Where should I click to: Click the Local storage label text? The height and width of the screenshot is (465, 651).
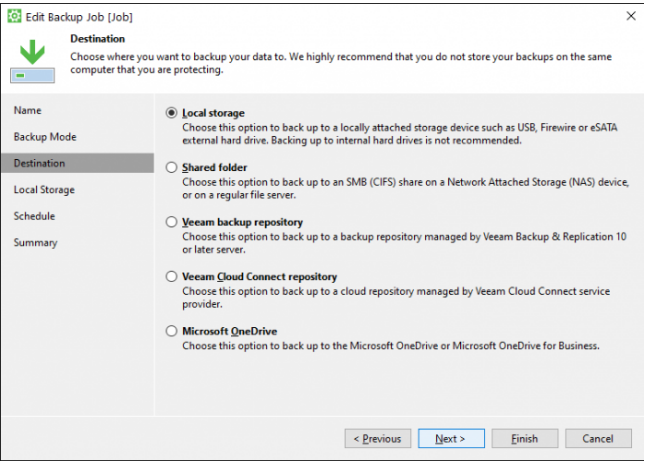[x=213, y=113]
